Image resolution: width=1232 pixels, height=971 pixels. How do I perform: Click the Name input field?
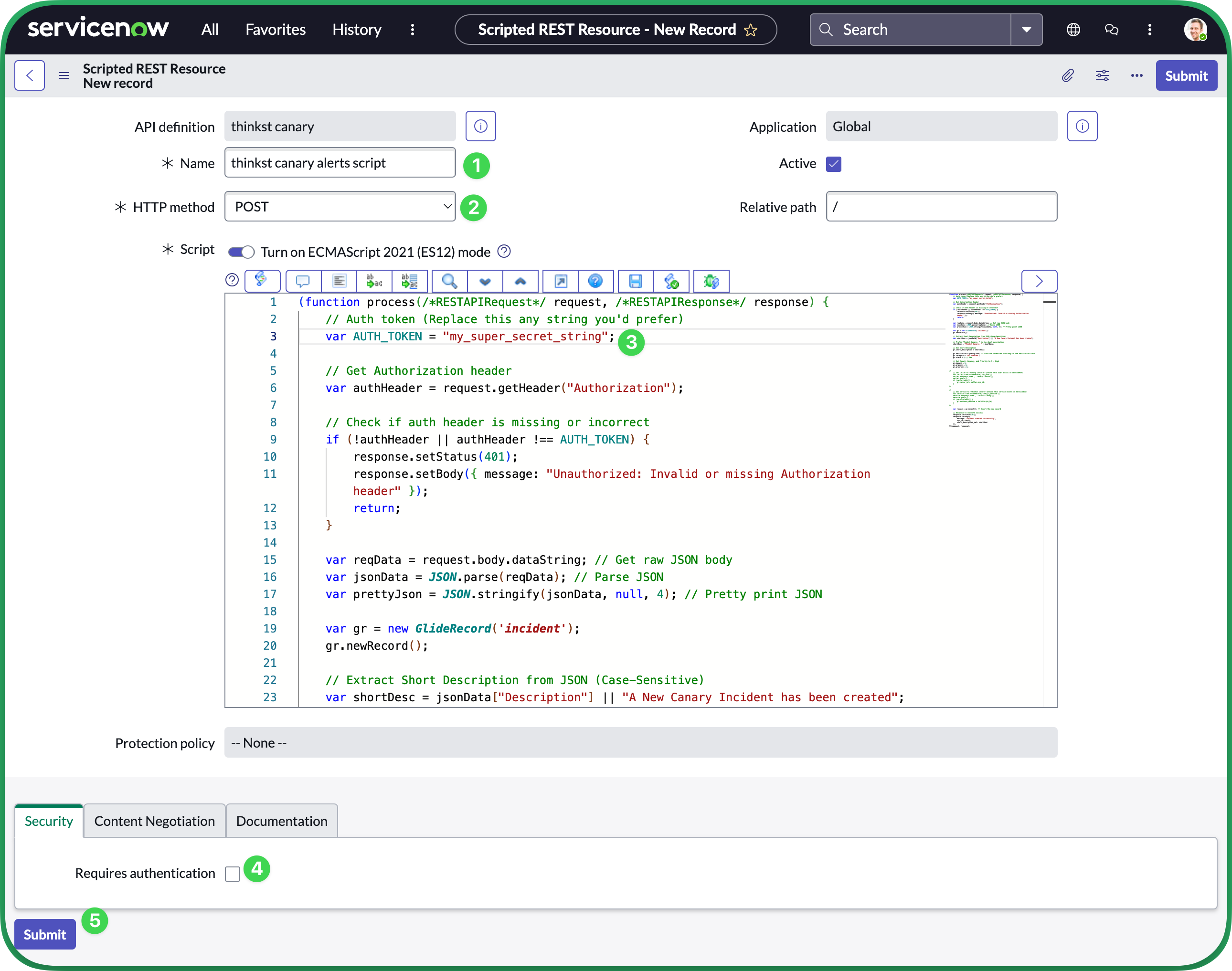(340, 163)
